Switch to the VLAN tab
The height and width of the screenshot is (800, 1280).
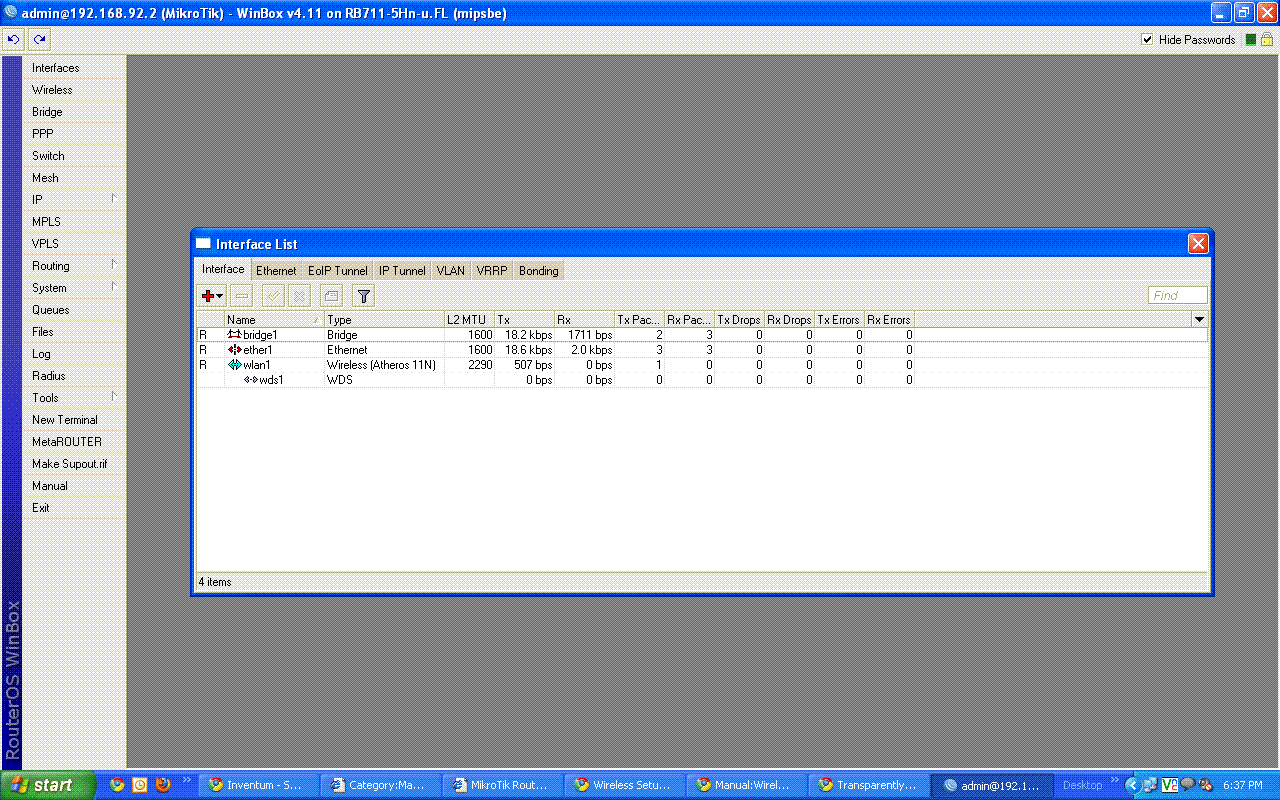click(x=451, y=271)
